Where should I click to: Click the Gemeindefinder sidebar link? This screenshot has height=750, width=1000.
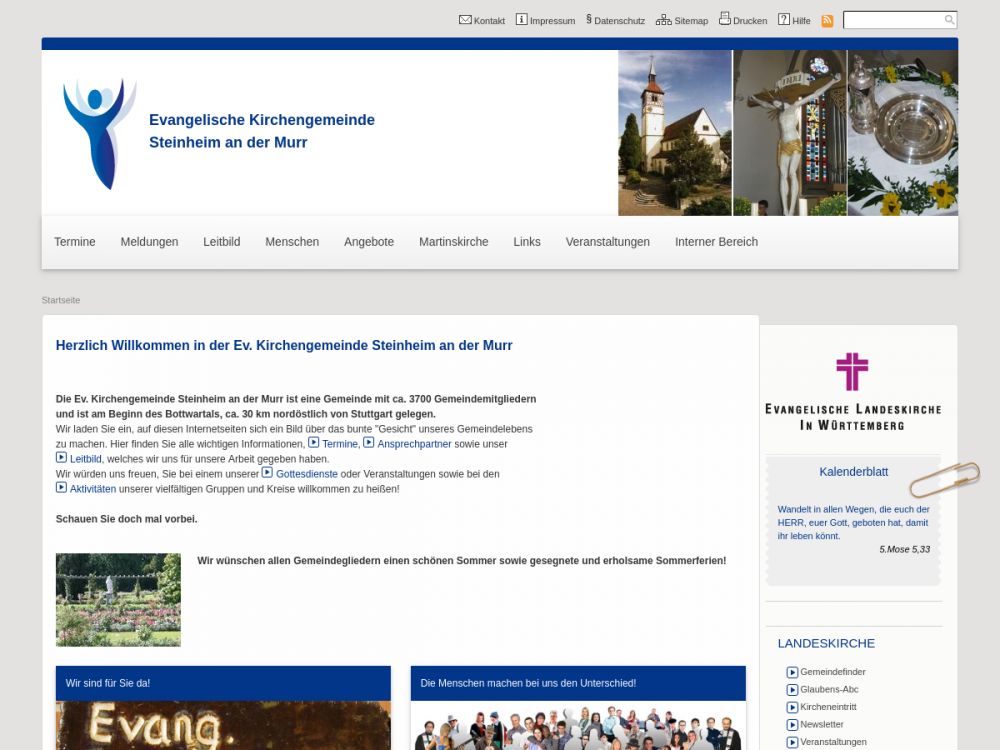point(832,672)
